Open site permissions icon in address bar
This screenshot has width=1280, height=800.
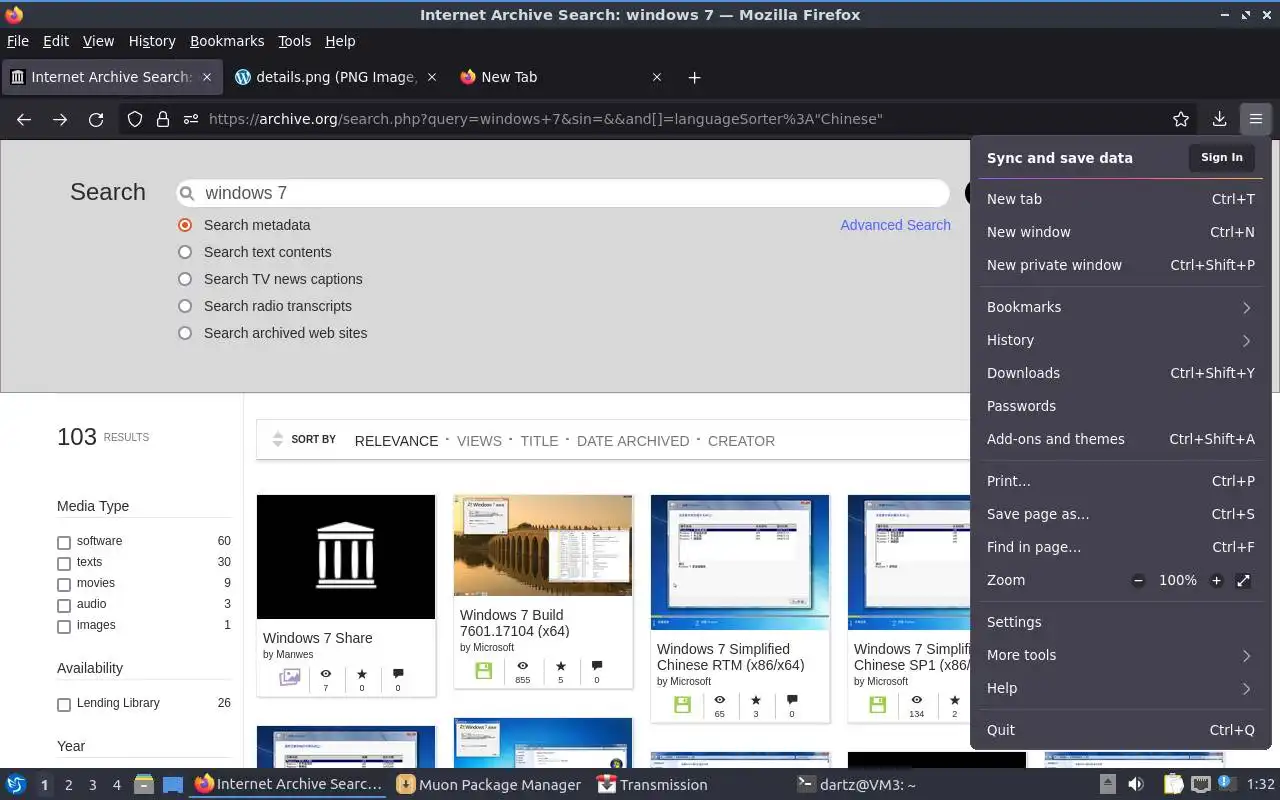pyautogui.click(x=191, y=119)
